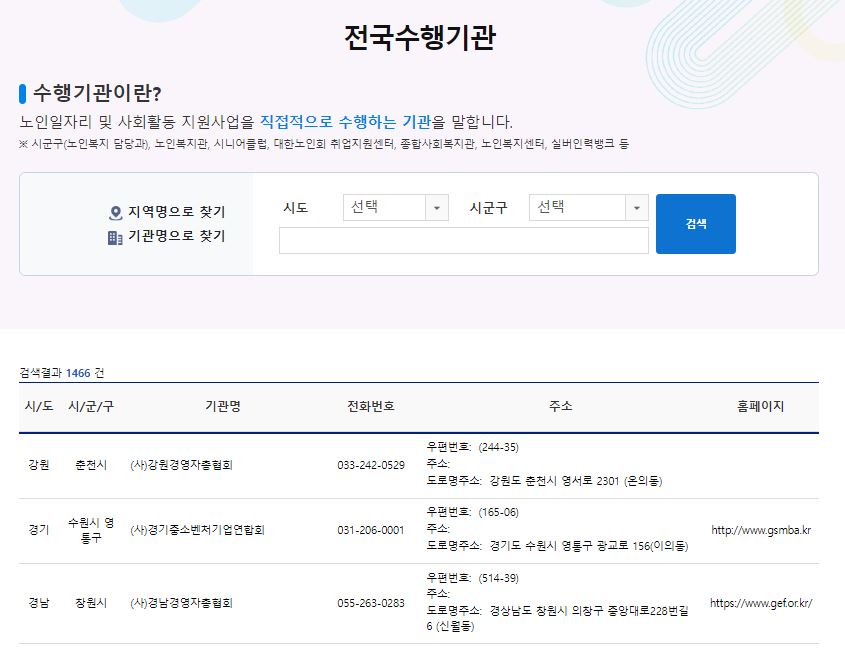Click the blue 검색 button
This screenshot has height=652, width=845.
click(696, 224)
